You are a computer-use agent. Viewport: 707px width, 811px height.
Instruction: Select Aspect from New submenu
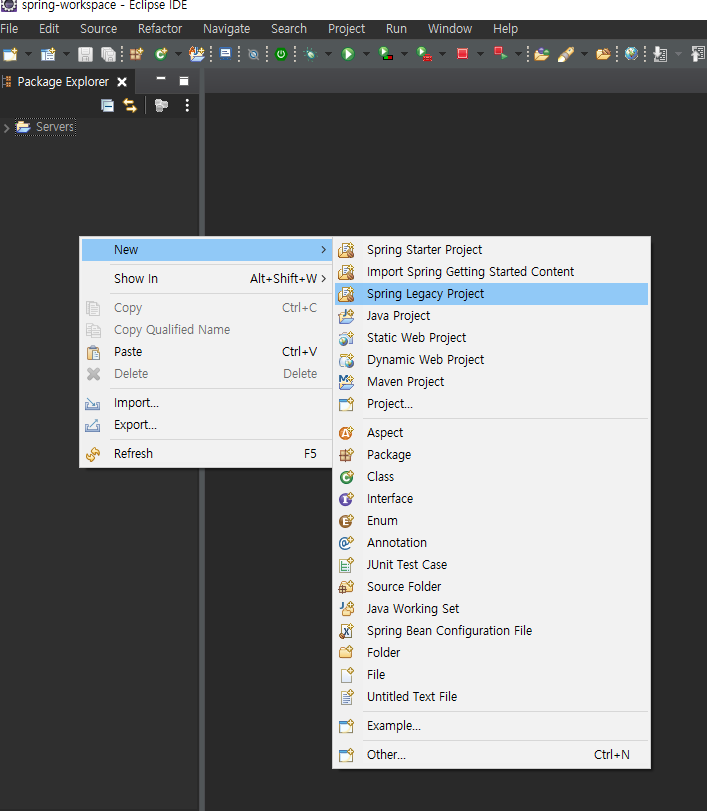(x=491, y=433)
